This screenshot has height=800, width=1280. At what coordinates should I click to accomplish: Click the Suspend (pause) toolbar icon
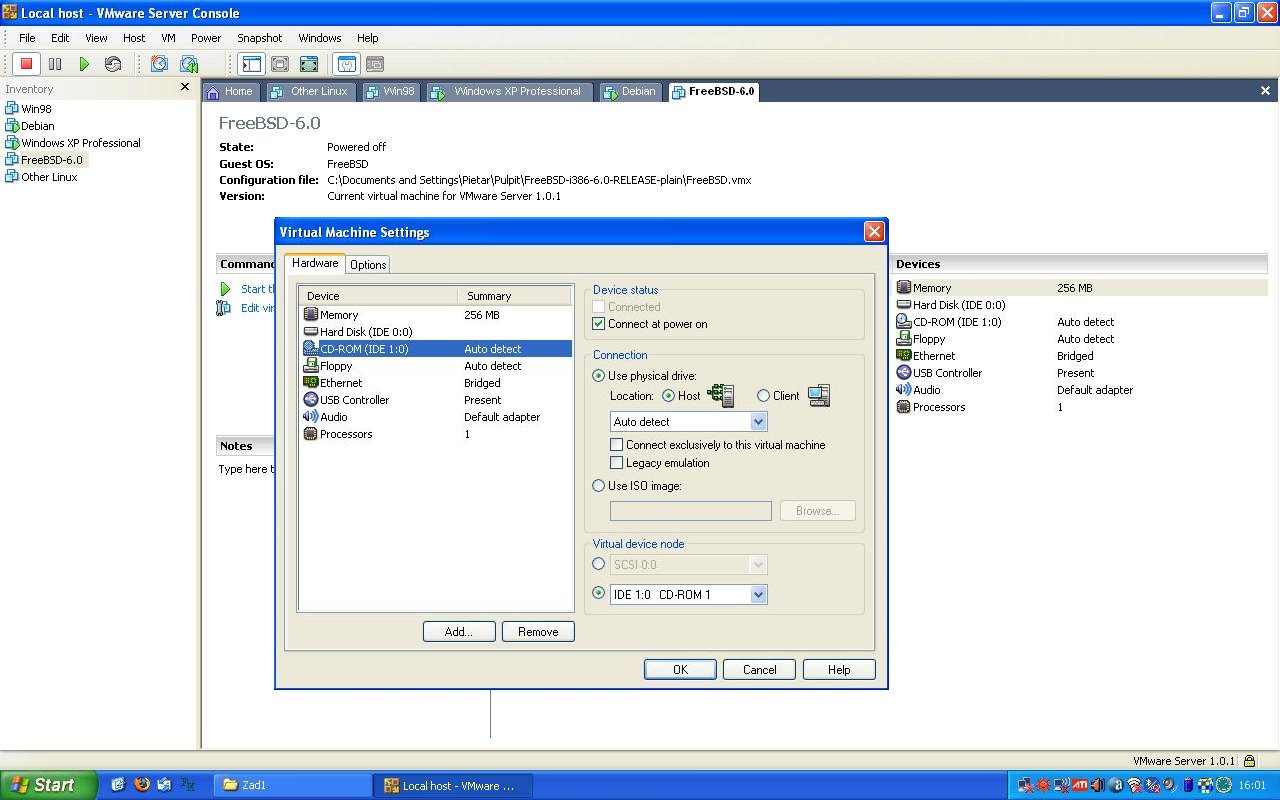coord(55,64)
